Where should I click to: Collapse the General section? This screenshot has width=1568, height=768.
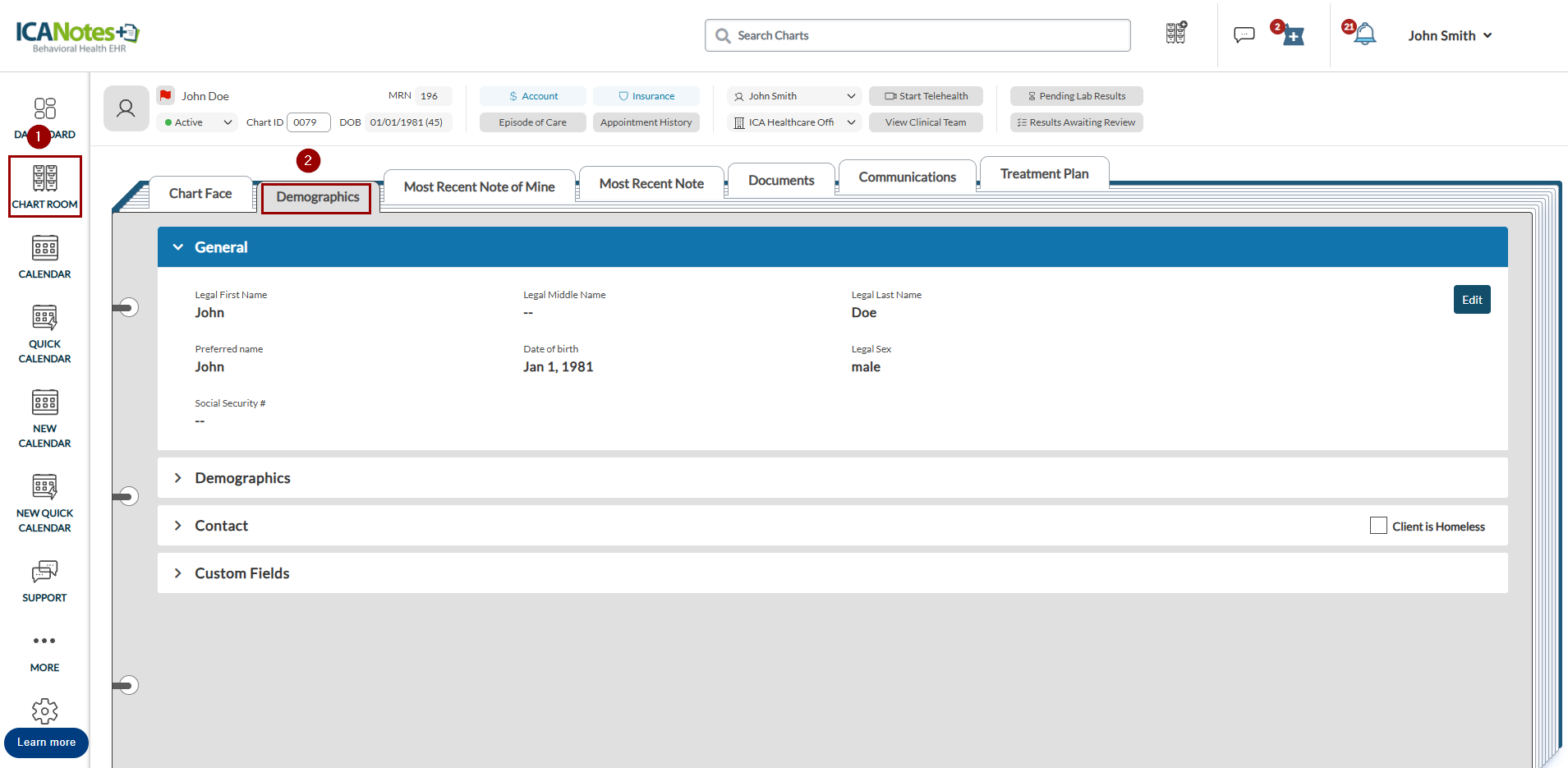coord(178,247)
